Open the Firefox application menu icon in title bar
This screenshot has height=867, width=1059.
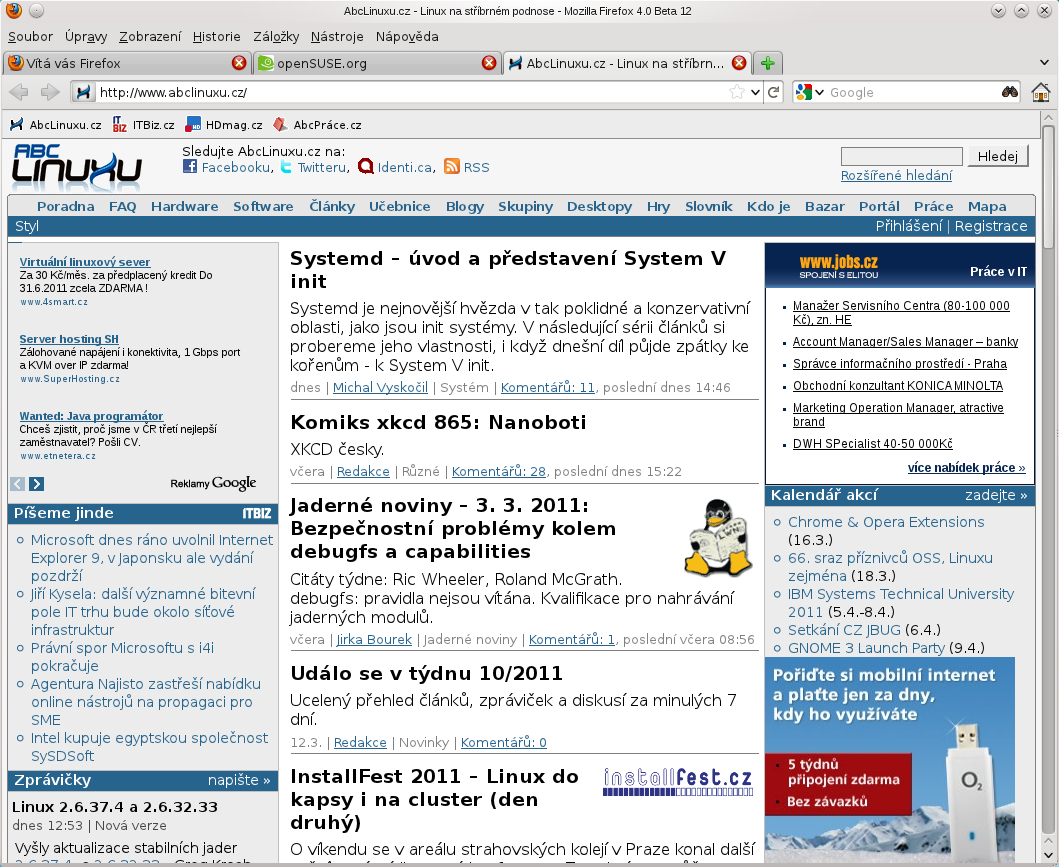pyautogui.click(x=14, y=10)
